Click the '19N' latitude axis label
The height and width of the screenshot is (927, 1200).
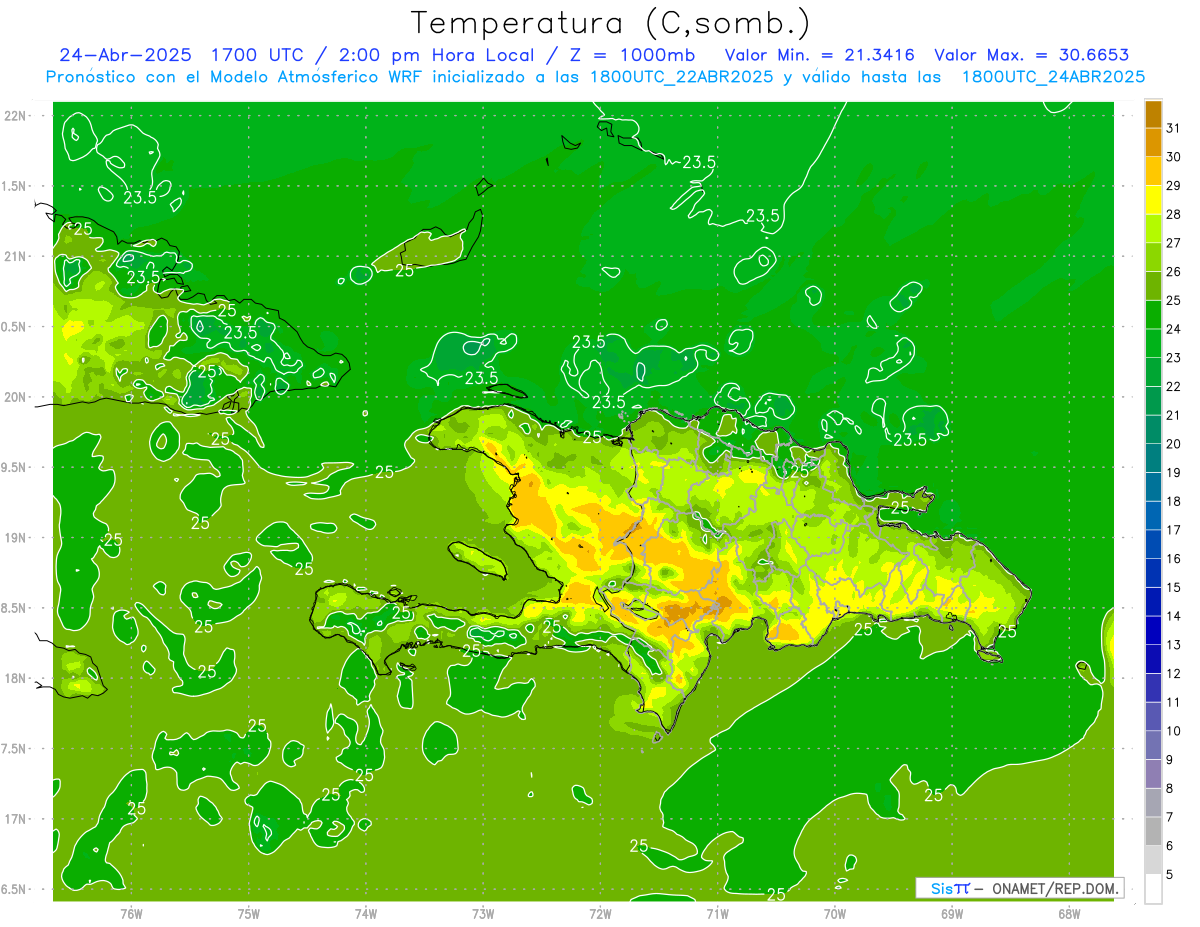(x=15, y=537)
